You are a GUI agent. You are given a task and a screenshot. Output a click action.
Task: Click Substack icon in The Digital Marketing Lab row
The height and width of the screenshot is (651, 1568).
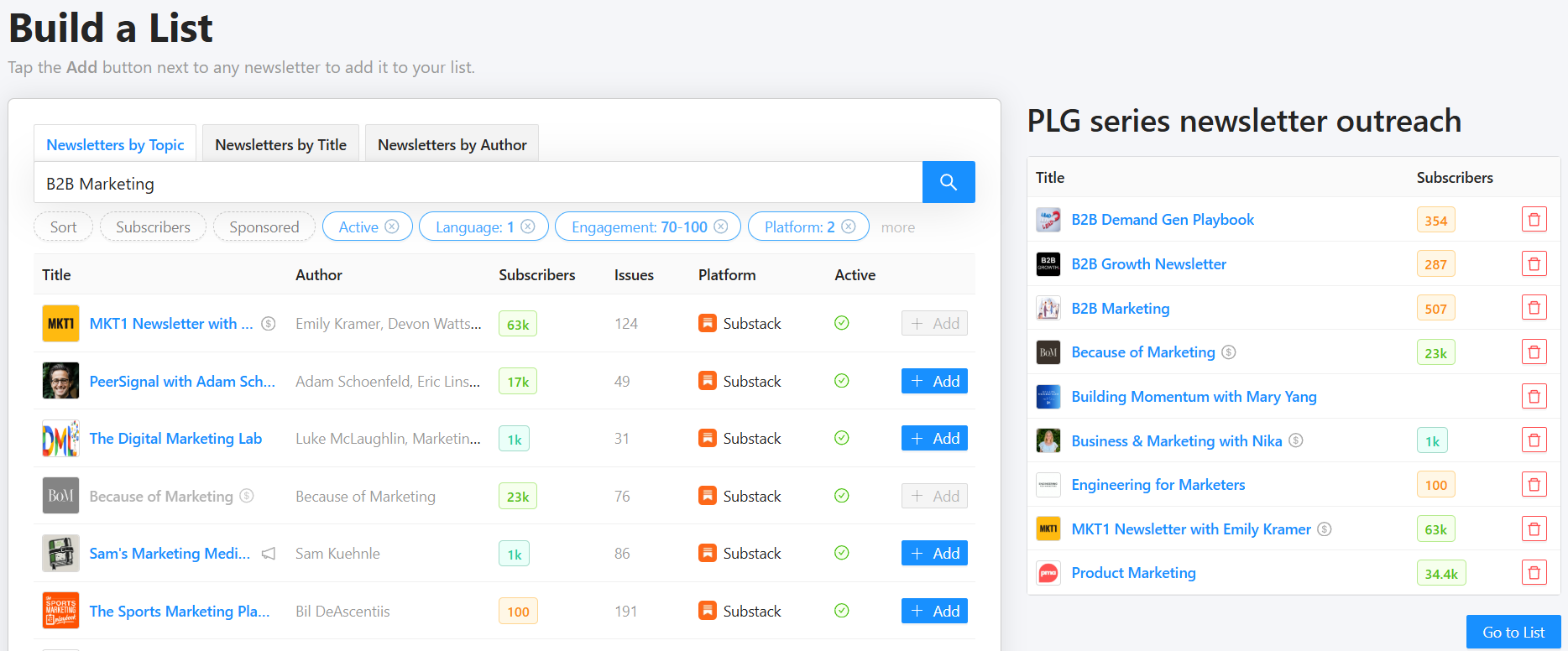(708, 439)
